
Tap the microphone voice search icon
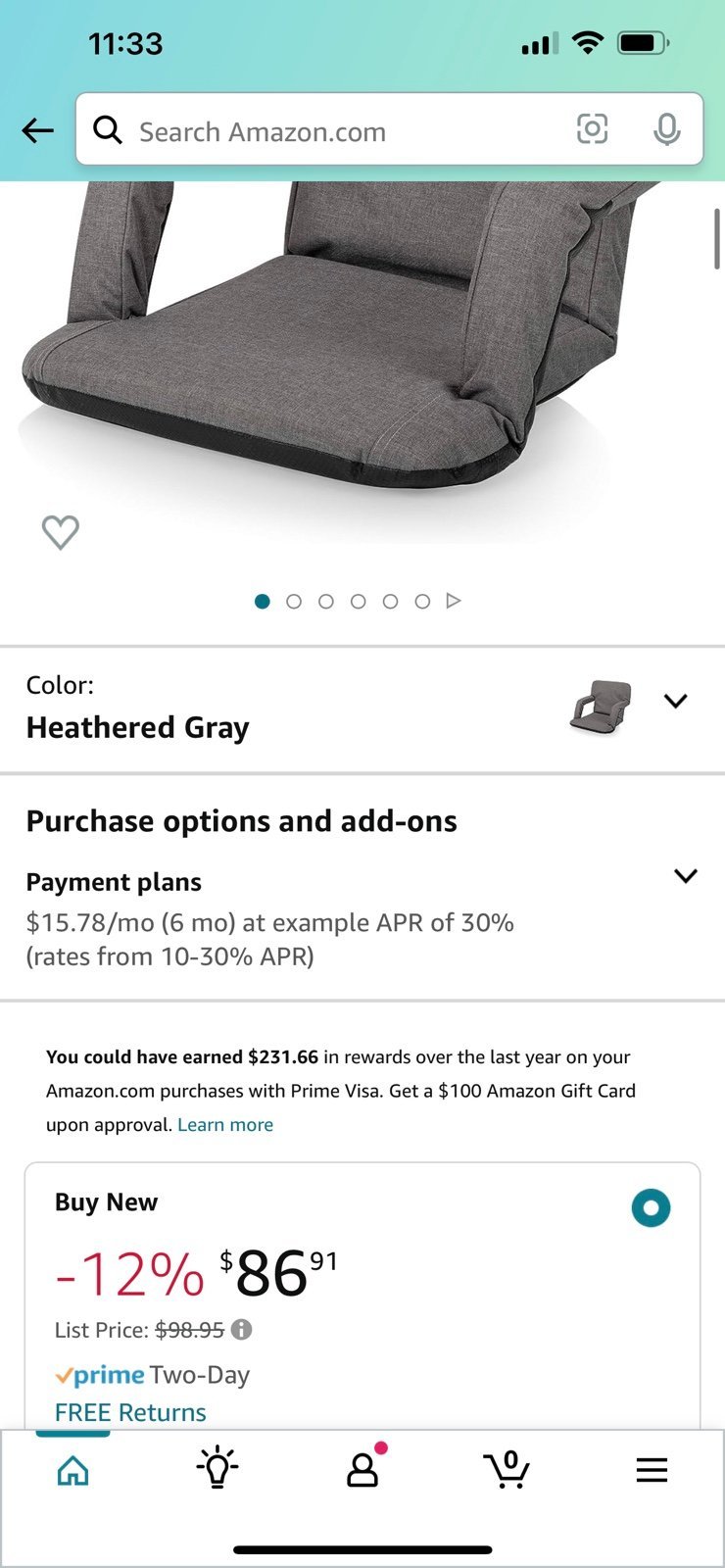[x=667, y=128]
